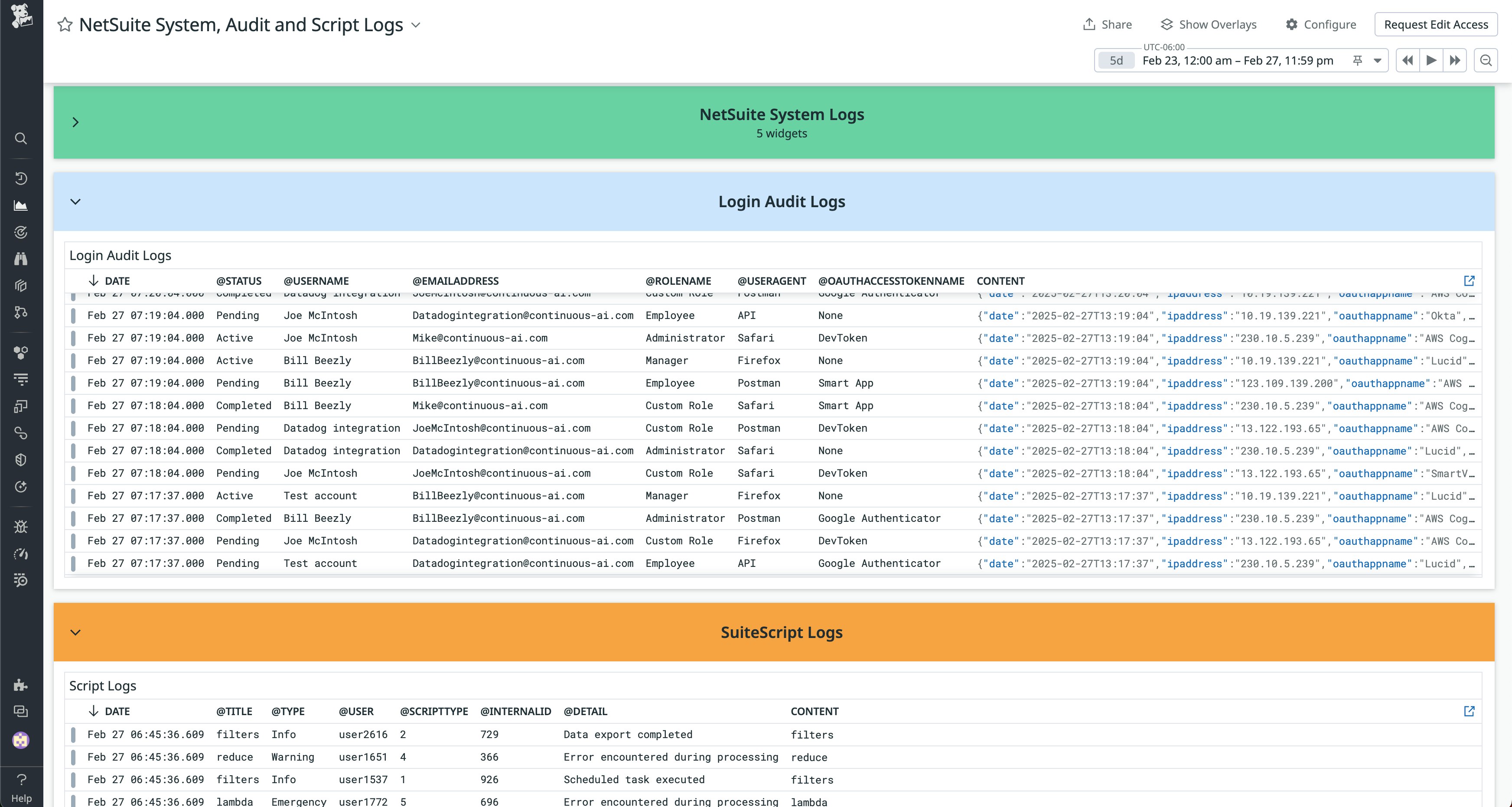Pin the current time frame selection
1512x807 pixels.
(1358, 60)
